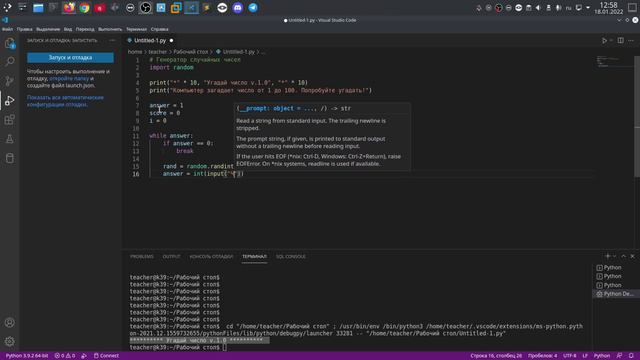Launch Firefox from the taskbar
This screenshot has width=640, height=360.
pos(69,8)
